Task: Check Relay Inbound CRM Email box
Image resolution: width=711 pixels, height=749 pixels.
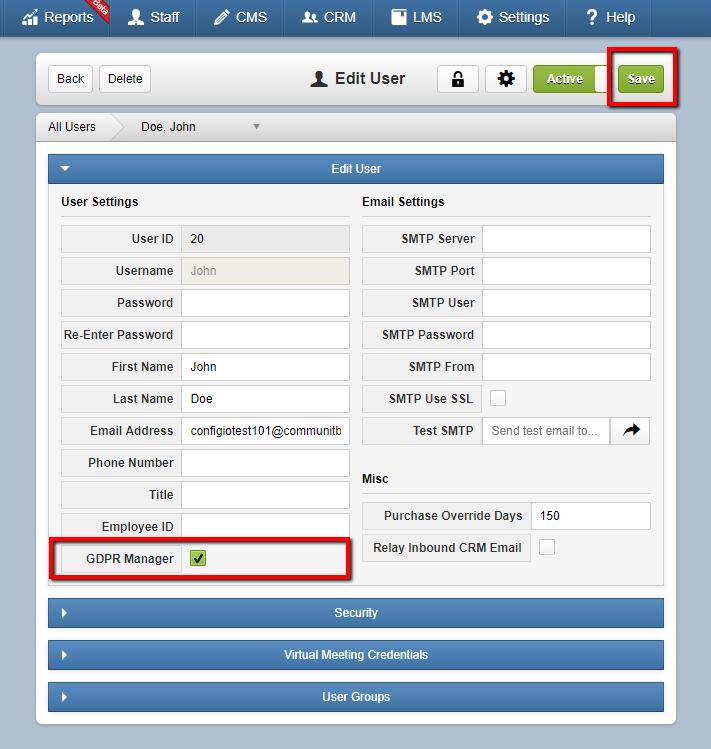Action: pyautogui.click(x=547, y=547)
